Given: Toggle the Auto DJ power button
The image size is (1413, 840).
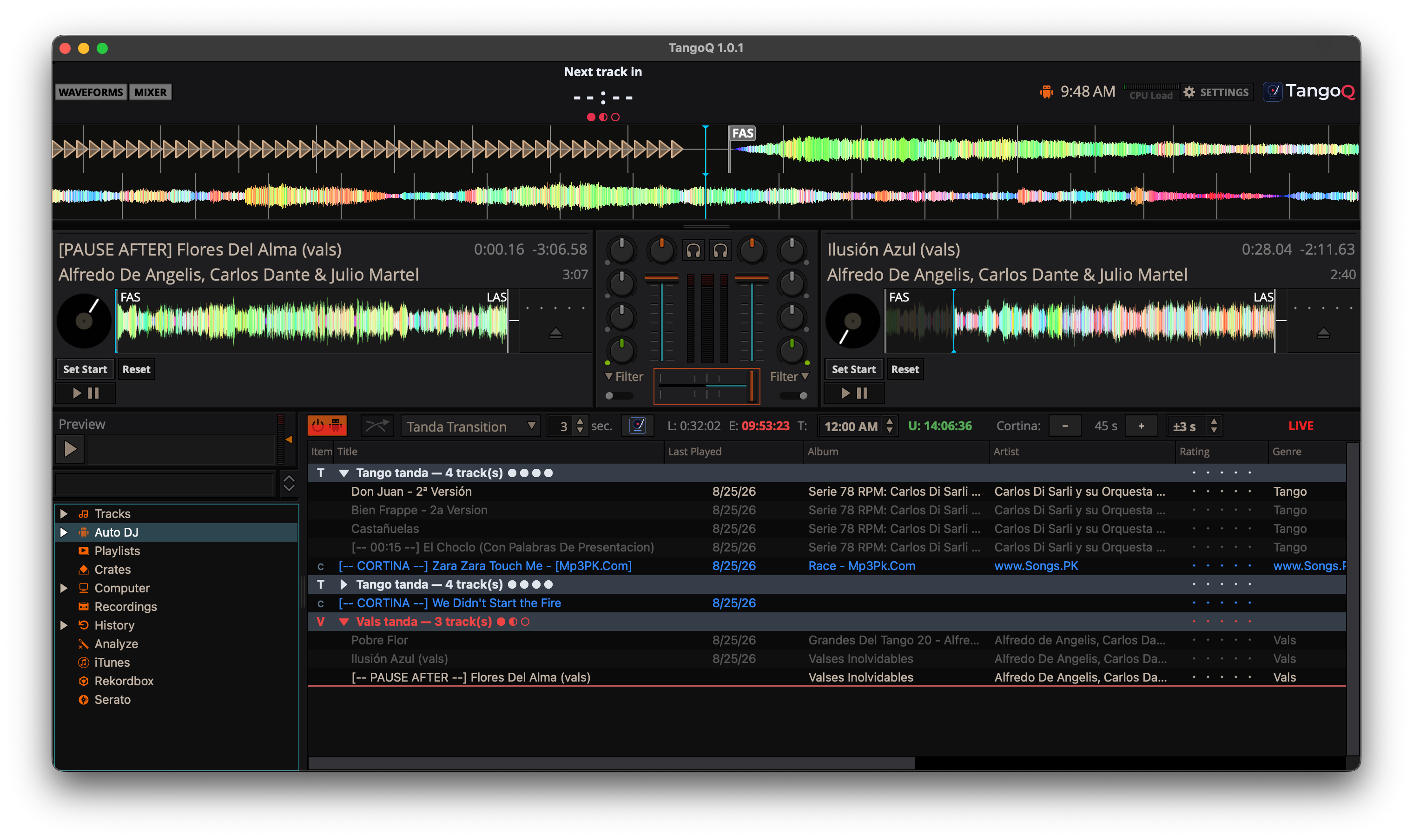Looking at the screenshot, I should coord(327,426).
